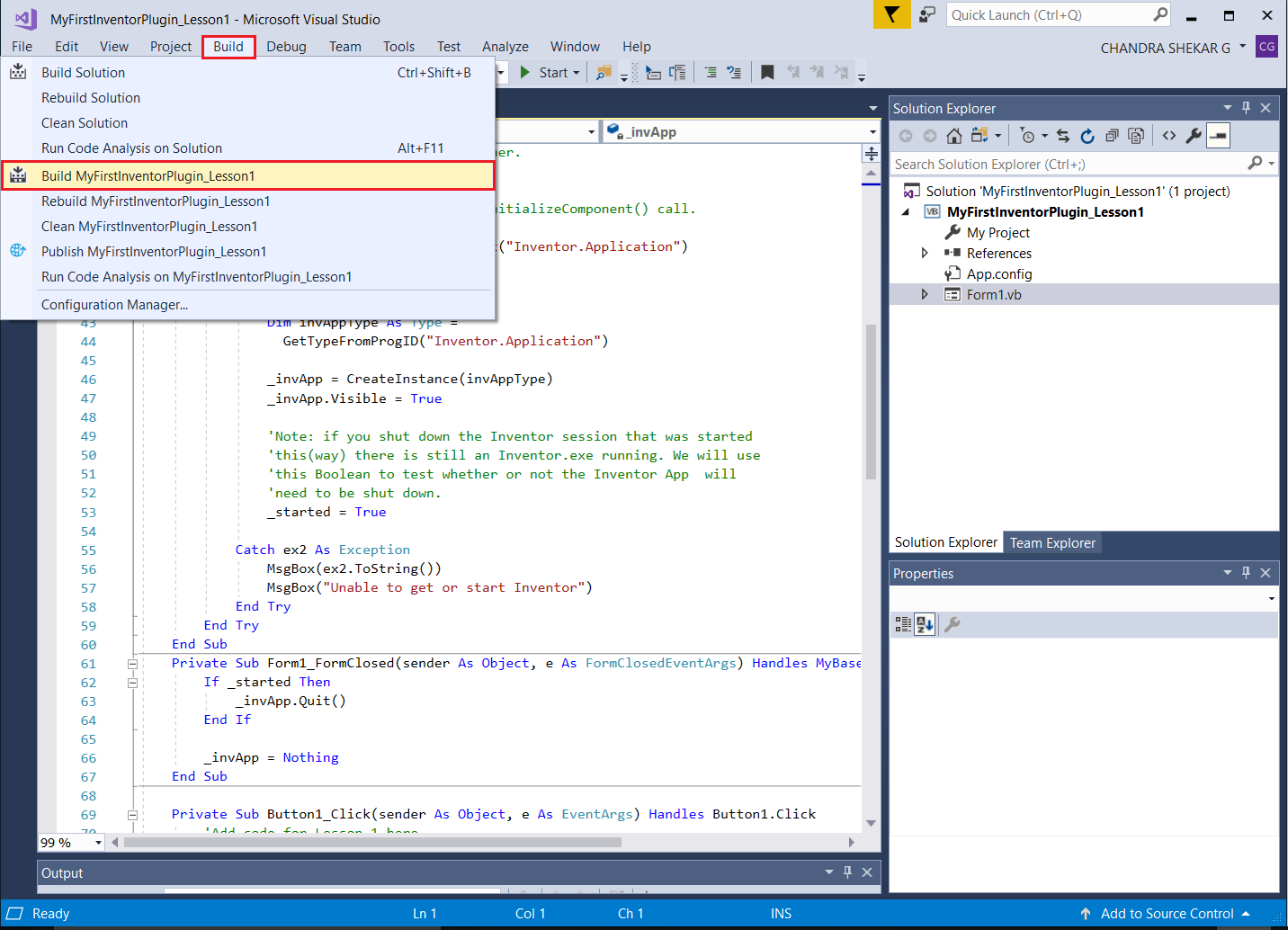
Task: Click the Collapse All icon in Solution Explorer
Action: click(1112, 136)
